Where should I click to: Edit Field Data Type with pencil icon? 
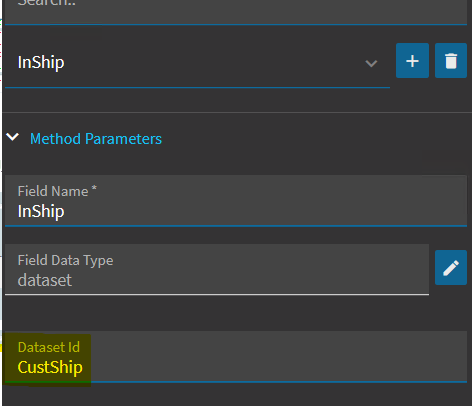click(x=451, y=268)
